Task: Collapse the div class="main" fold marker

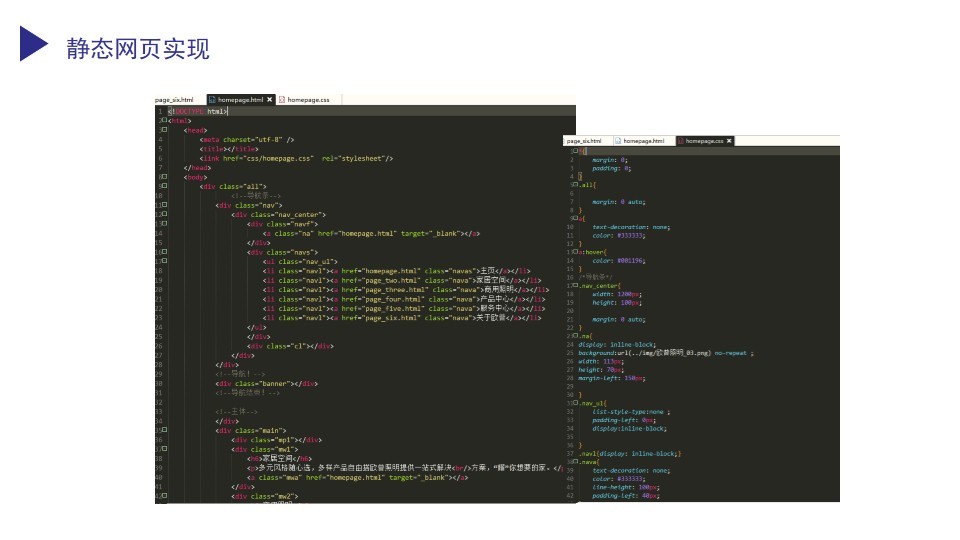Action: [x=164, y=430]
